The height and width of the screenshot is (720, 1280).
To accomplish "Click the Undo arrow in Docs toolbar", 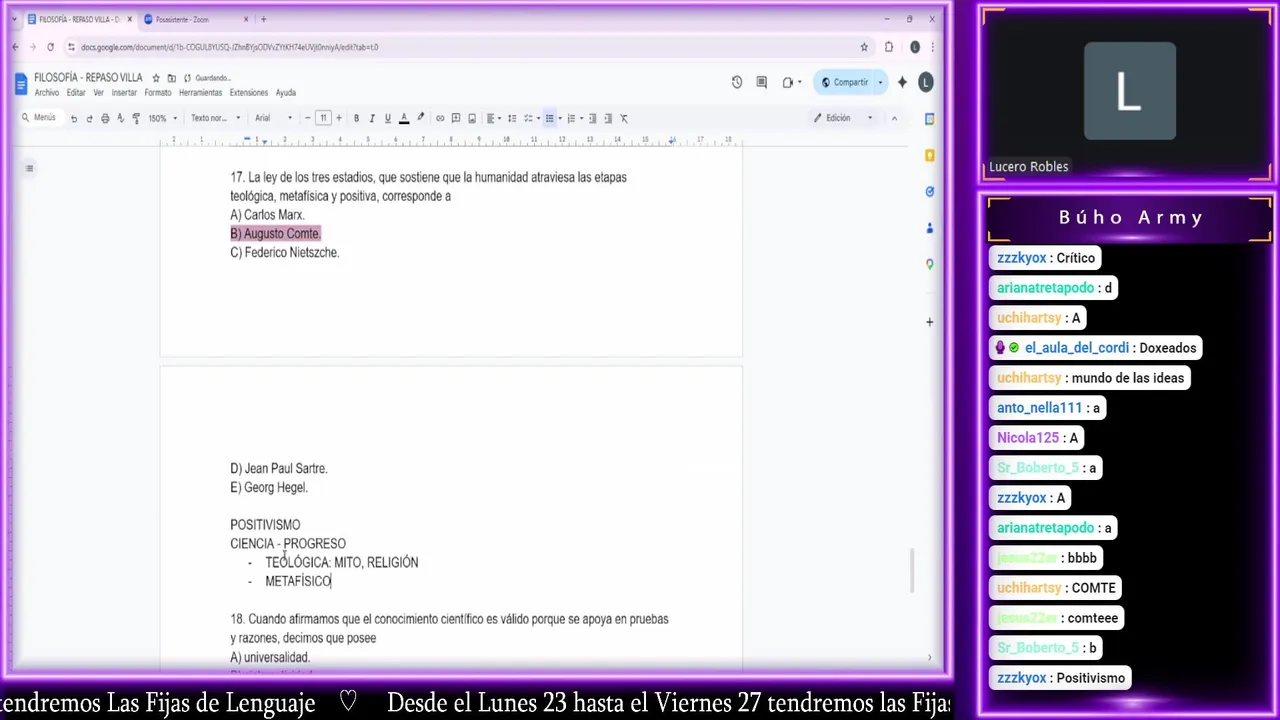I will coord(73,118).
